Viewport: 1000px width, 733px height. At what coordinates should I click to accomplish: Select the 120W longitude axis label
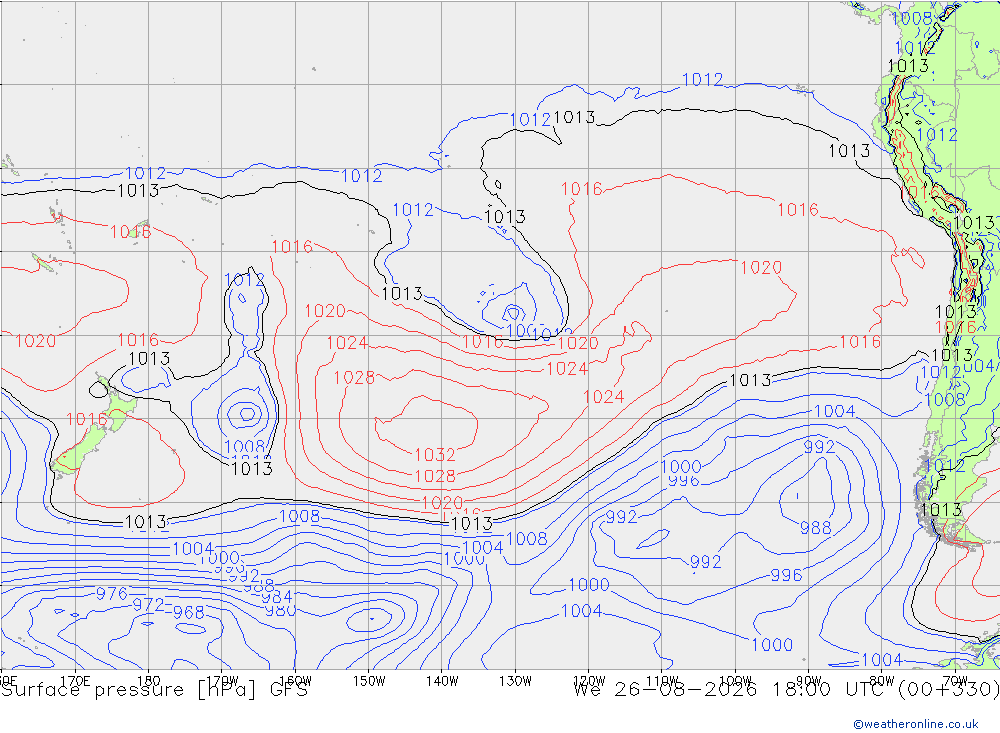click(x=589, y=681)
